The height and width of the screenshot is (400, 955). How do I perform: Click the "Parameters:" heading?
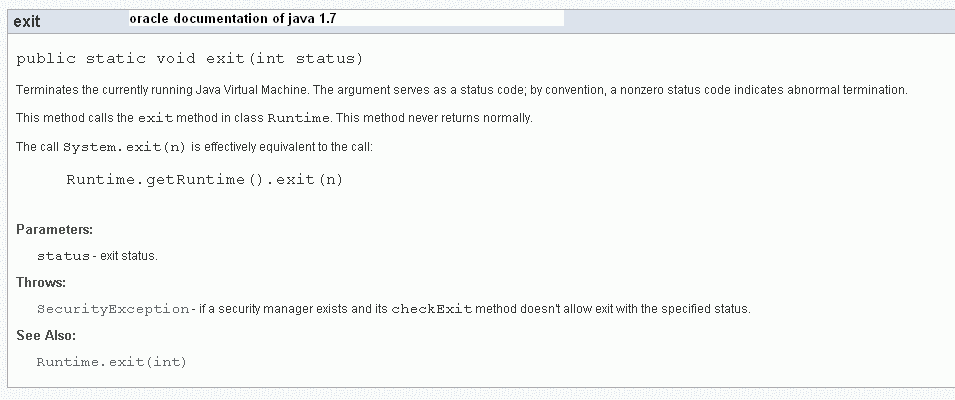pyautogui.click(x=54, y=229)
